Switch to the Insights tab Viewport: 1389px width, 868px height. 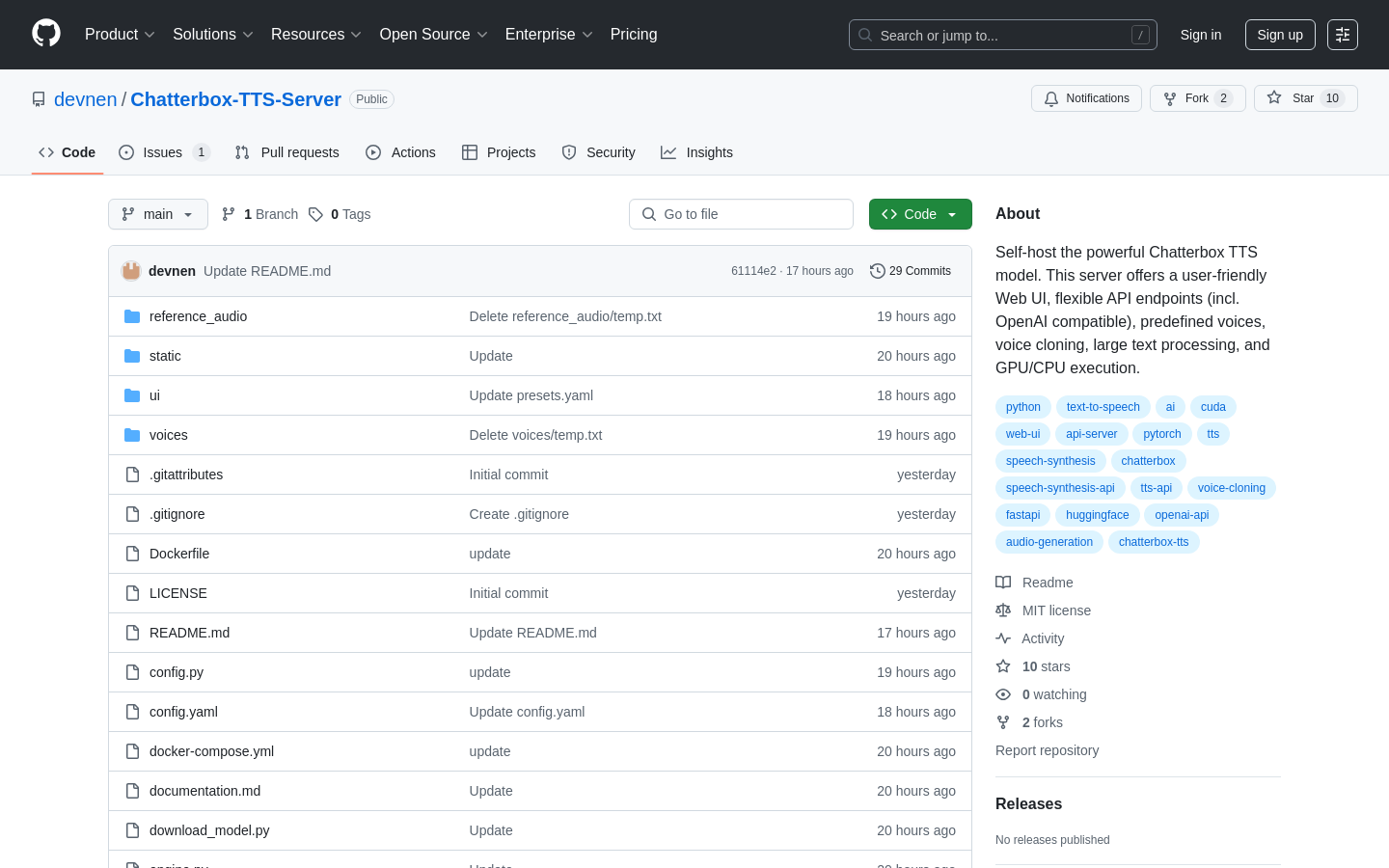696,152
